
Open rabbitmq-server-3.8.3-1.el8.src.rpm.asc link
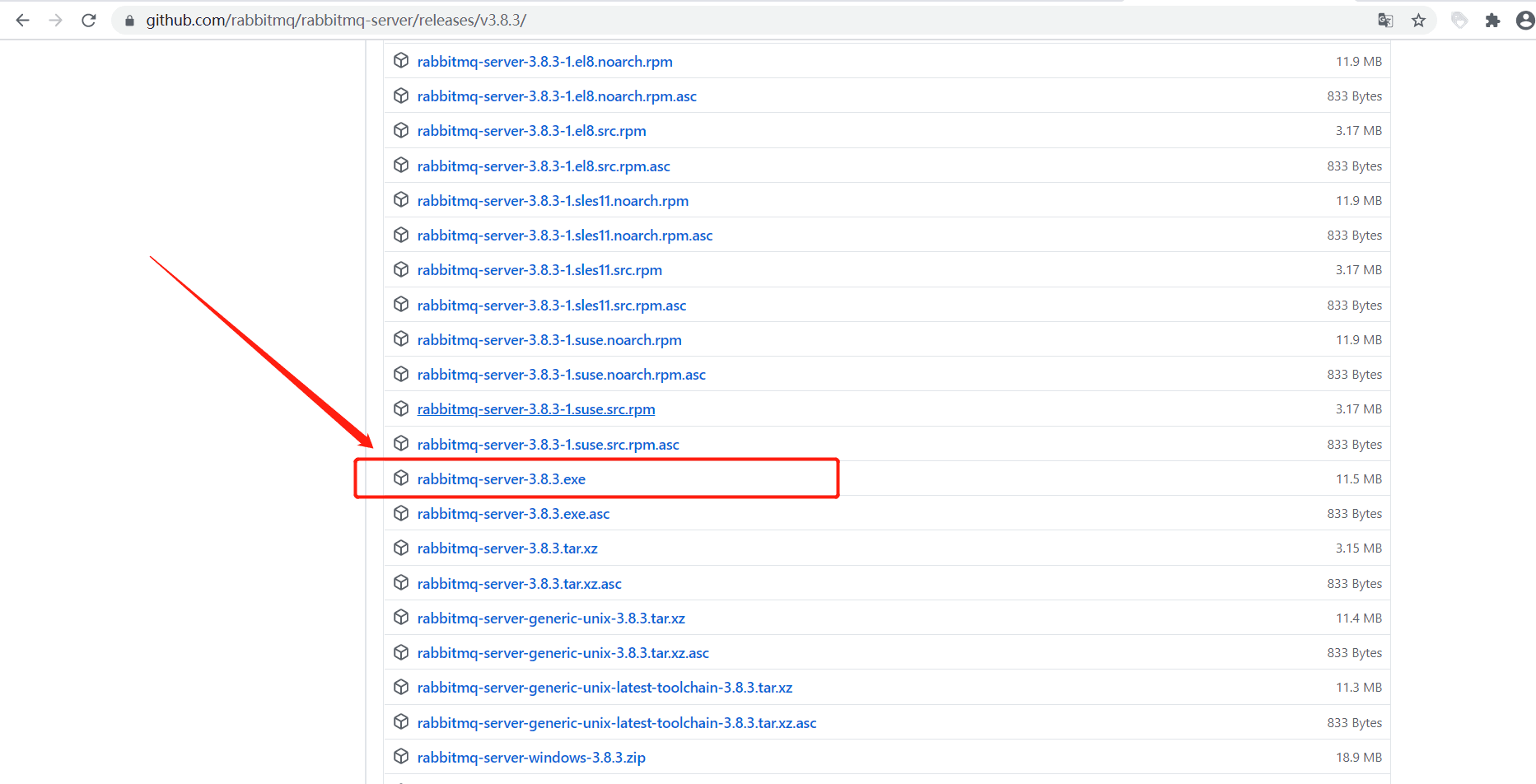pos(544,166)
